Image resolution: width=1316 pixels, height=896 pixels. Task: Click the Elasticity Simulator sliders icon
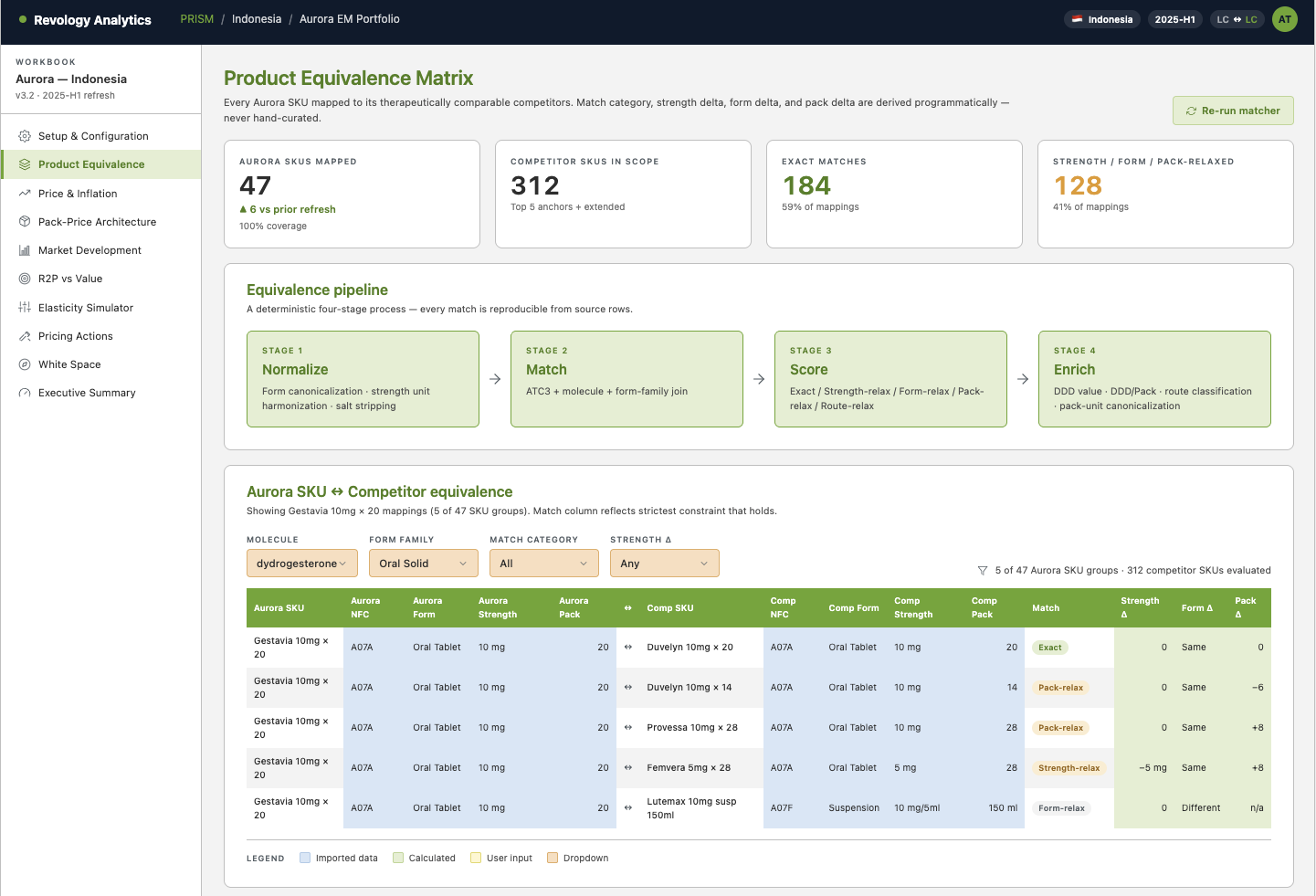click(25, 308)
